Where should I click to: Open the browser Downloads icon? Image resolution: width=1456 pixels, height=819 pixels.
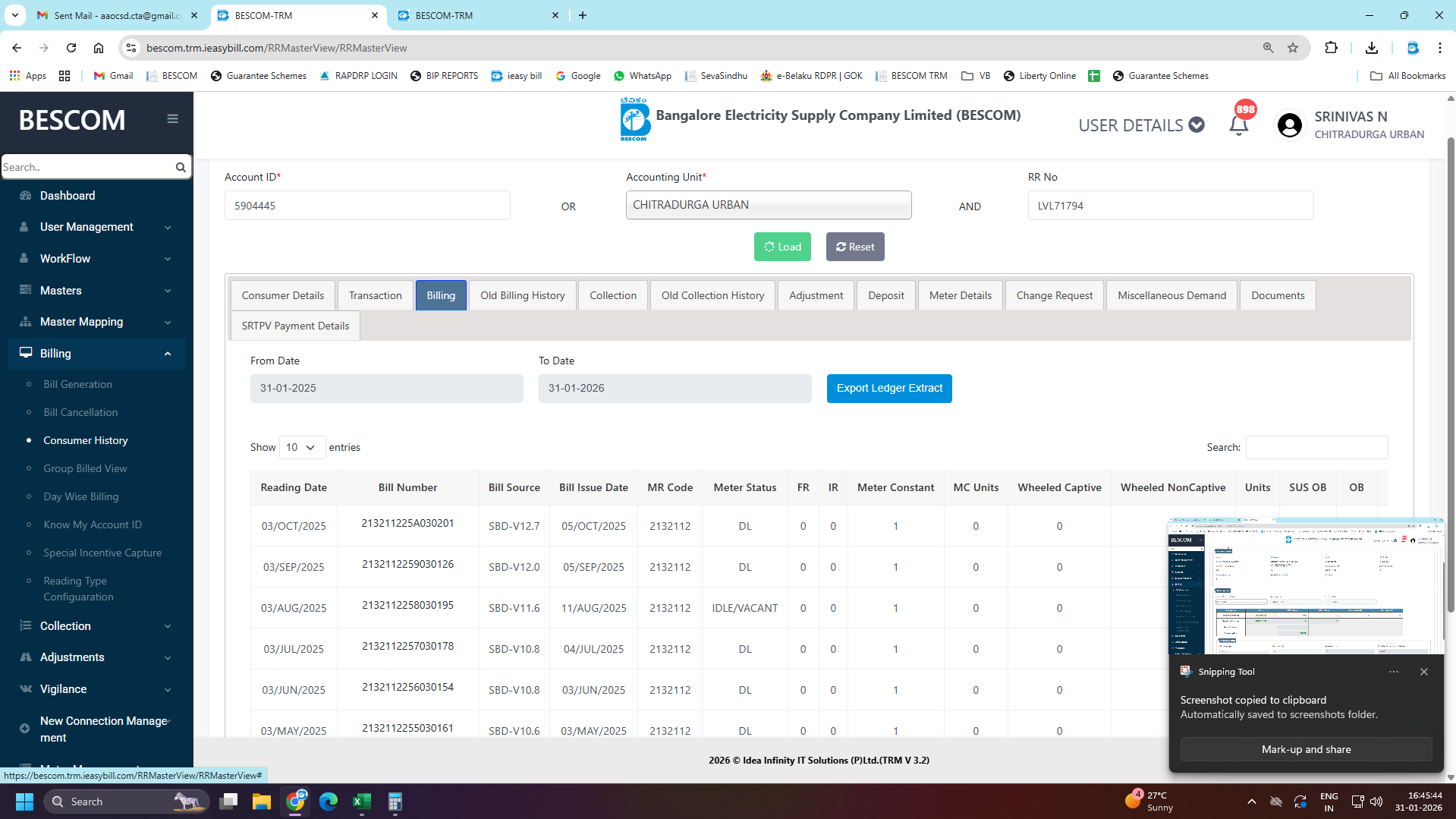point(1371,48)
